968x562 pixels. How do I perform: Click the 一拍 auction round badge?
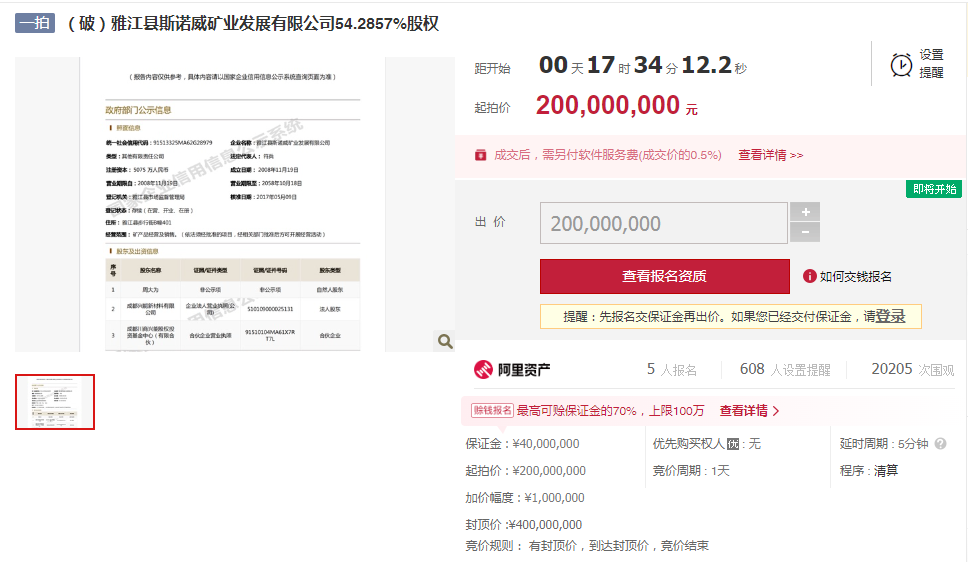[35, 23]
